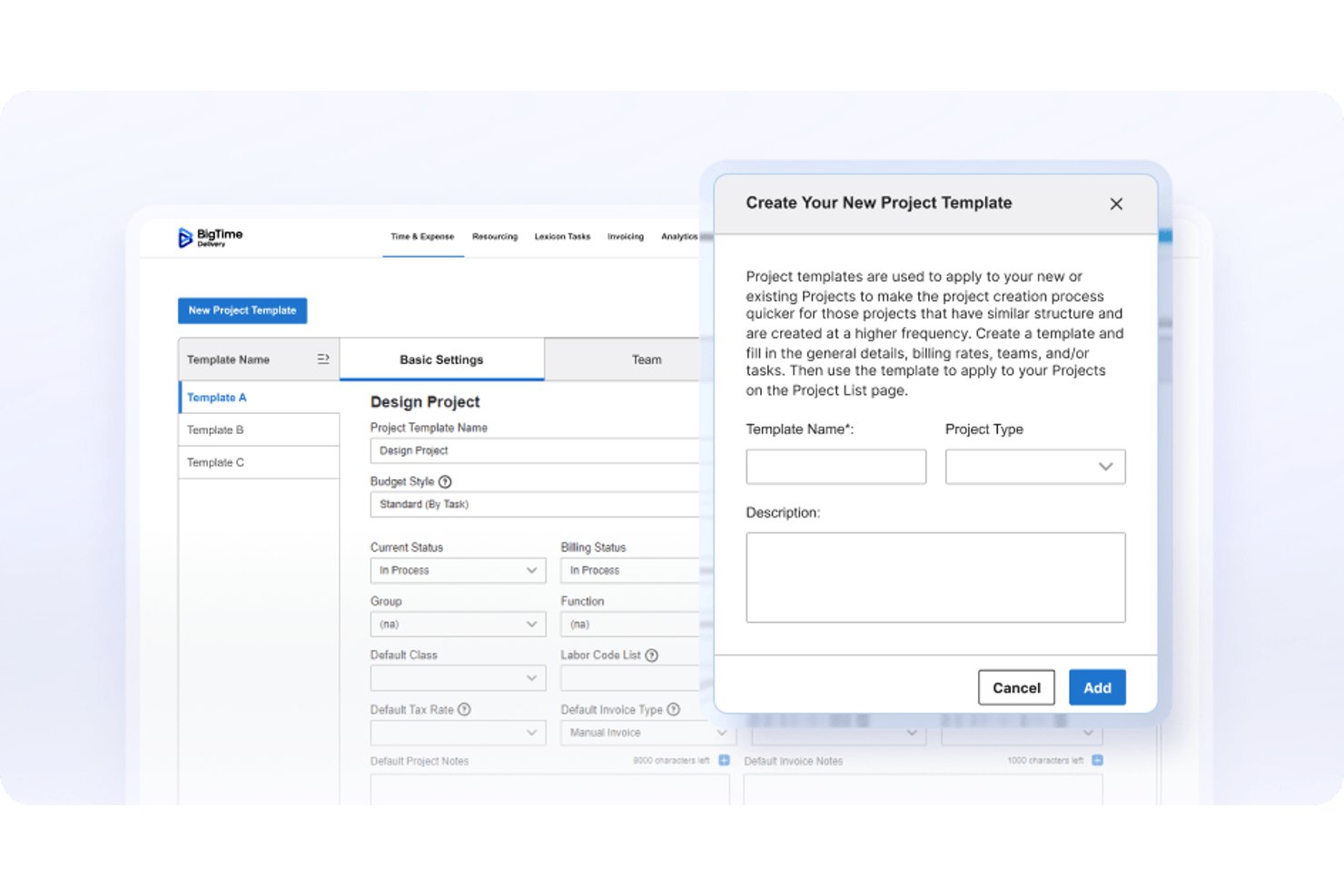Select Template A in the list

tap(259, 398)
